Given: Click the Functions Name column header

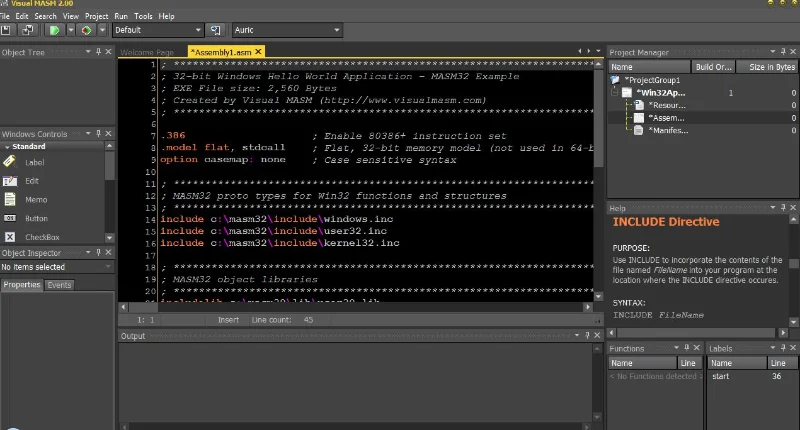Looking at the screenshot, I should click(642, 363).
